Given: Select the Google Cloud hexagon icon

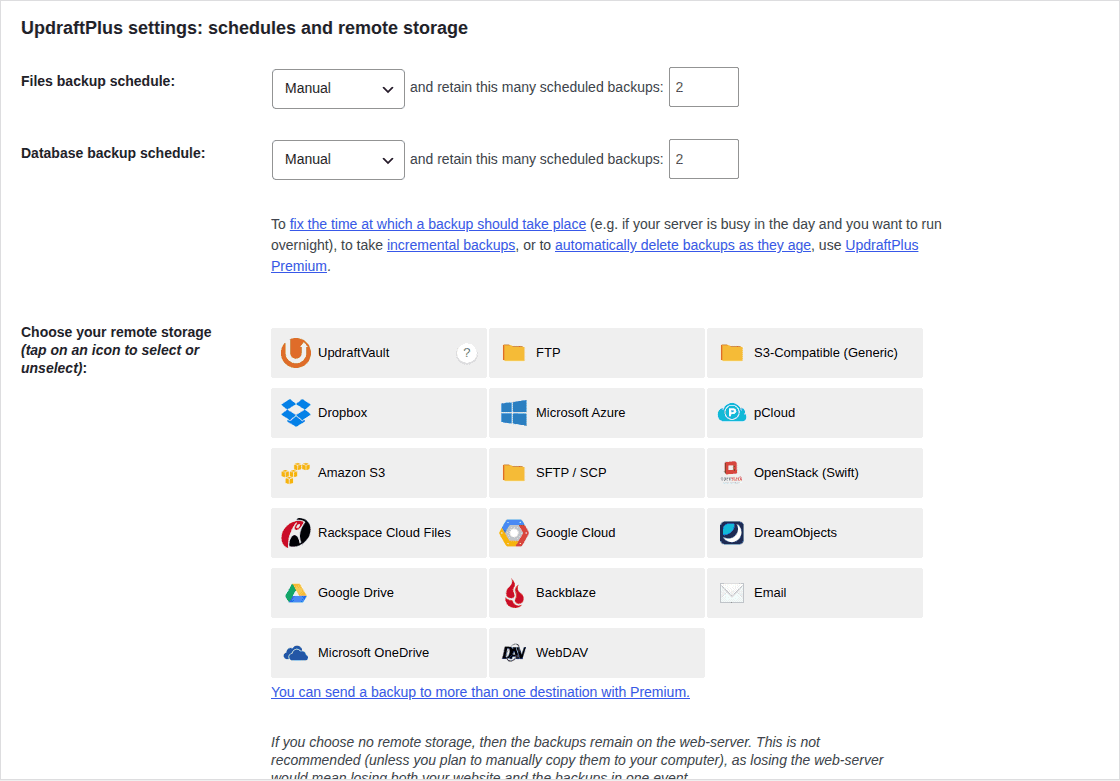Looking at the screenshot, I should pos(514,532).
